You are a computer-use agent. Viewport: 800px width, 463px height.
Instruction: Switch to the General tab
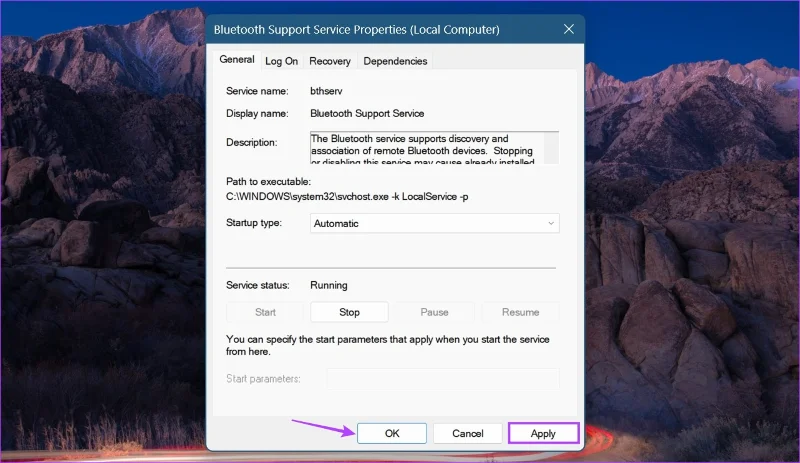(237, 60)
